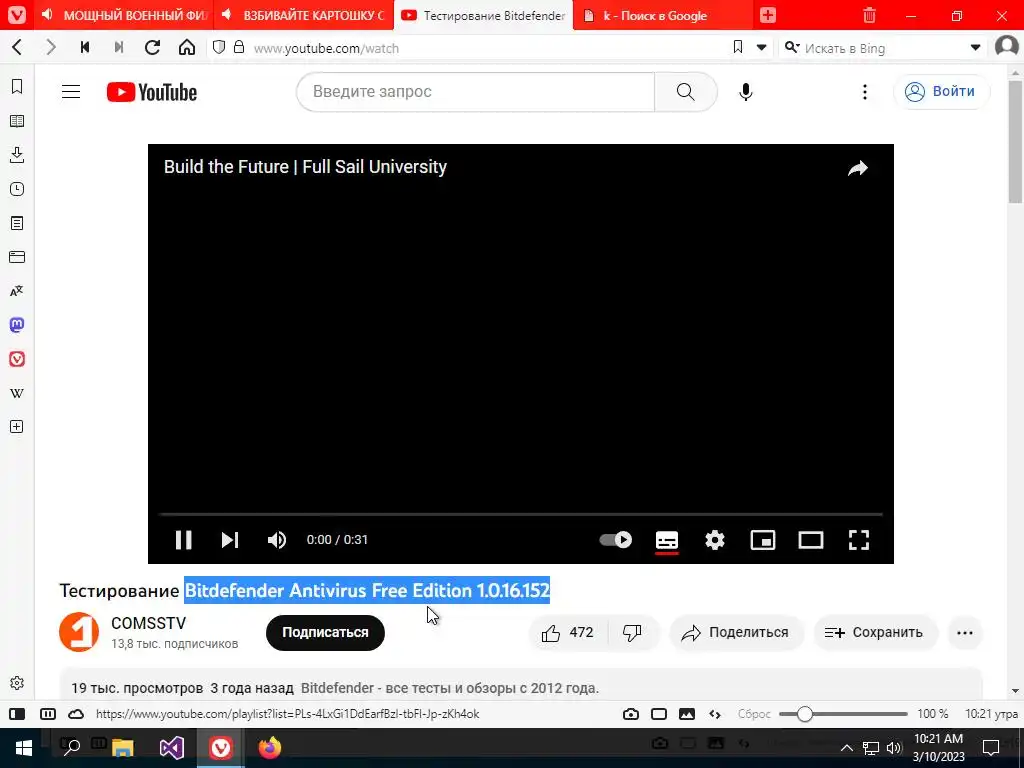The image size is (1024, 768).
Task: Open the COMSSTV channel name
Action: pos(149,623)
